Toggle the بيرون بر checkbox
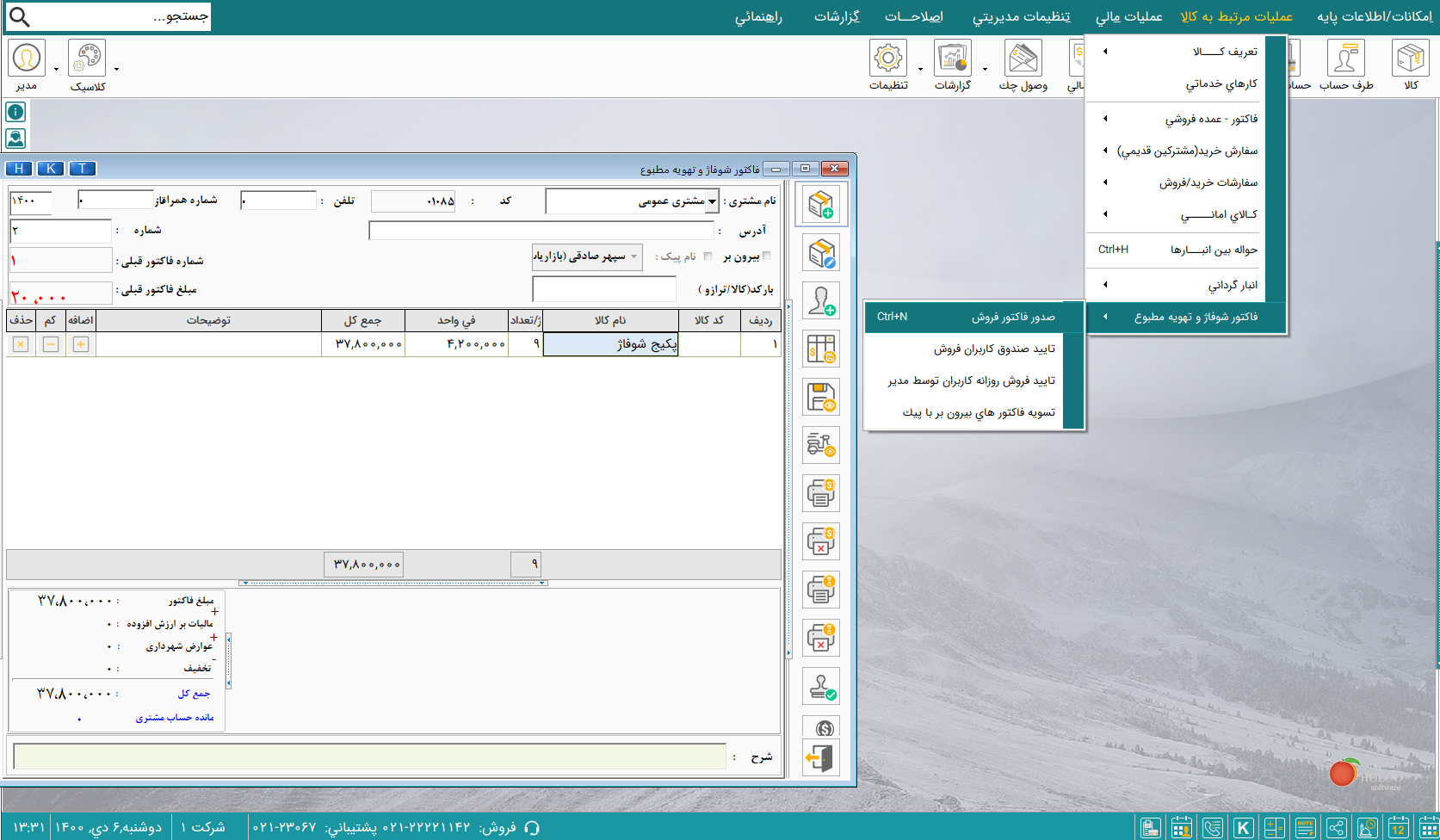This screenshot has height=840, width=1440. [x=767, y=256]
